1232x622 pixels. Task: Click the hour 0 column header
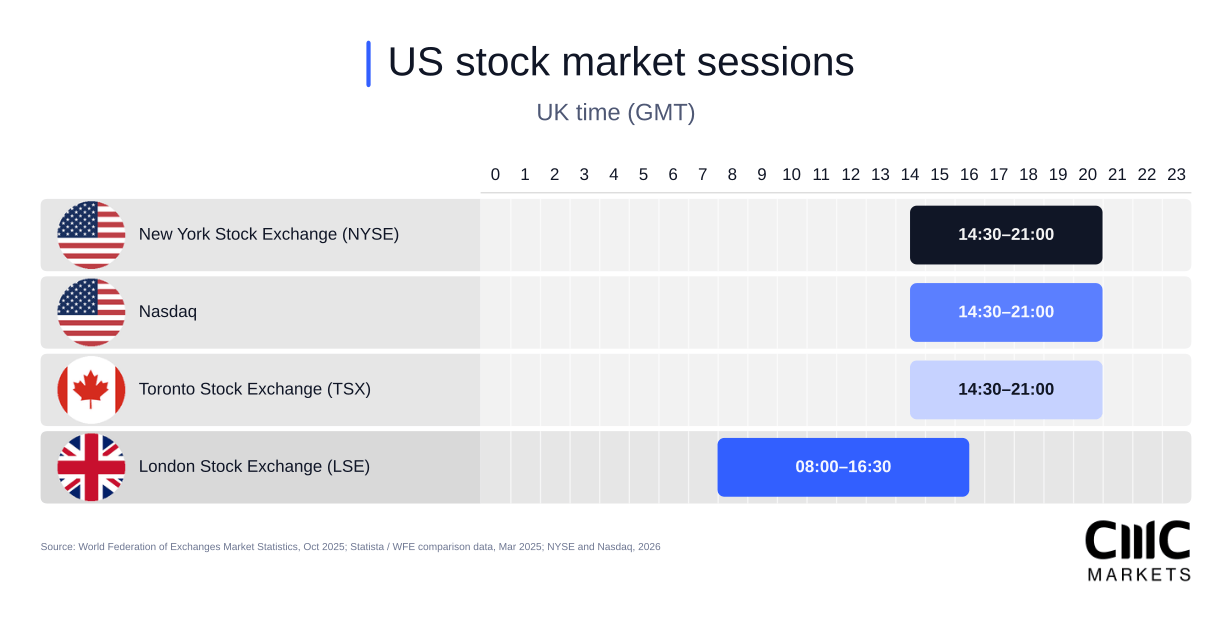coord(495,175)
